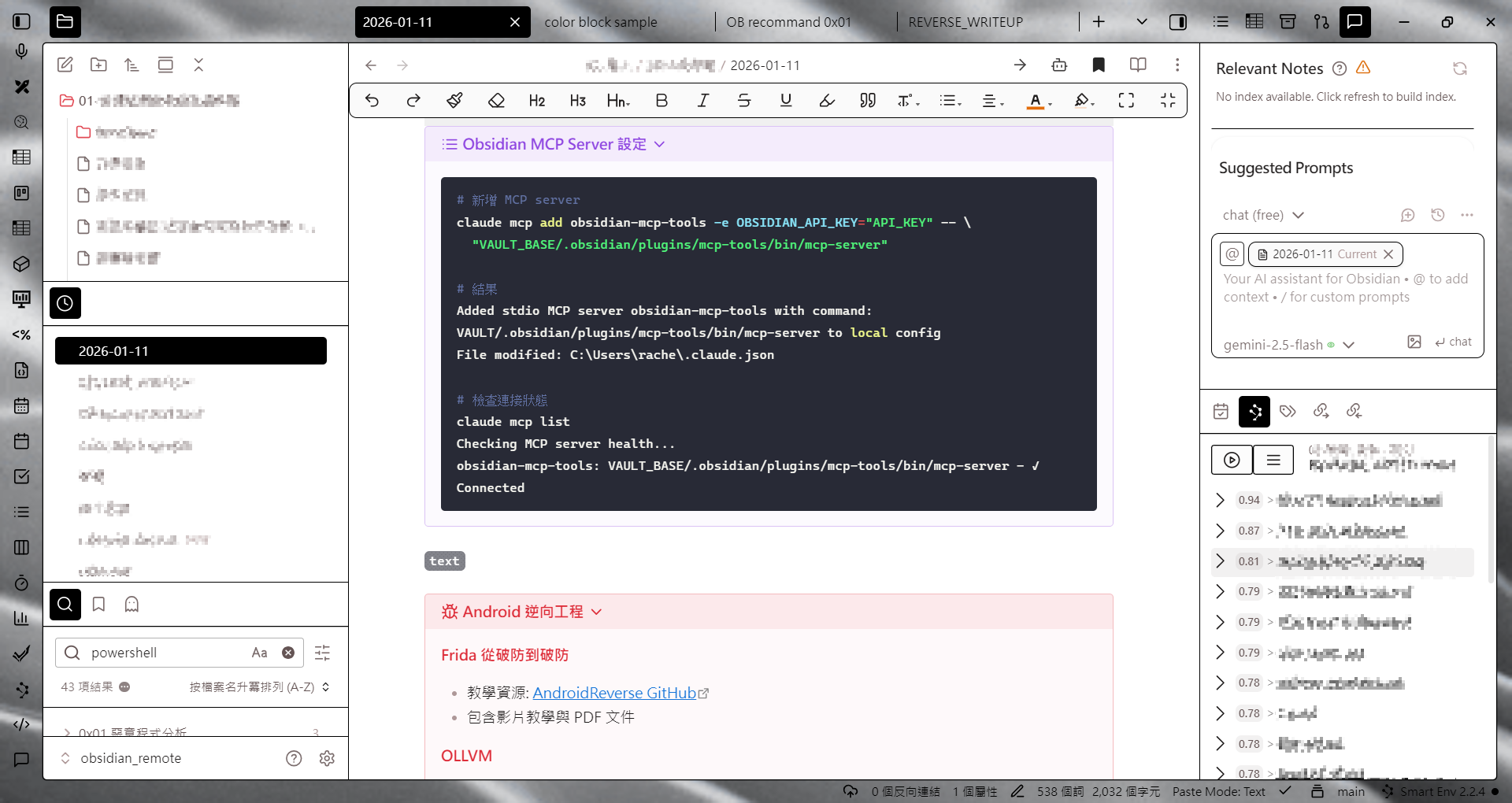
Task: Open the list style dropdown
Action: point(951,100)
